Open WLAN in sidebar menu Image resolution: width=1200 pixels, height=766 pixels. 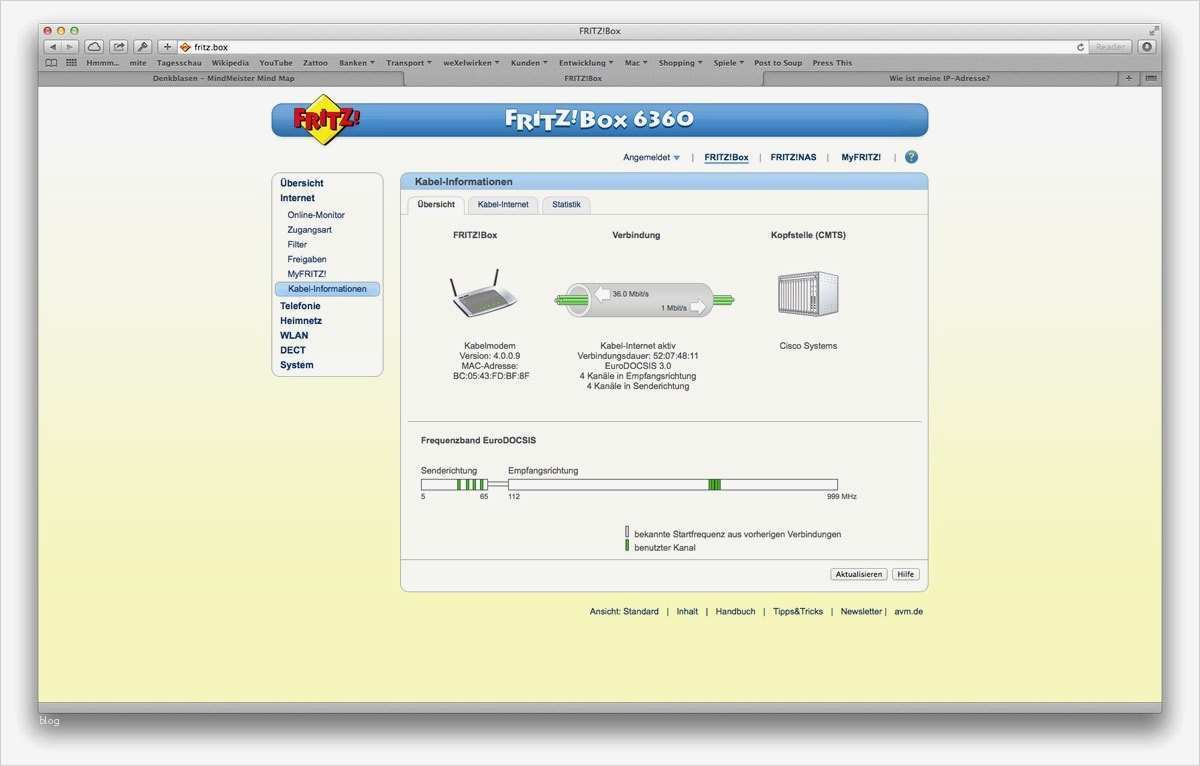(294, 335)
